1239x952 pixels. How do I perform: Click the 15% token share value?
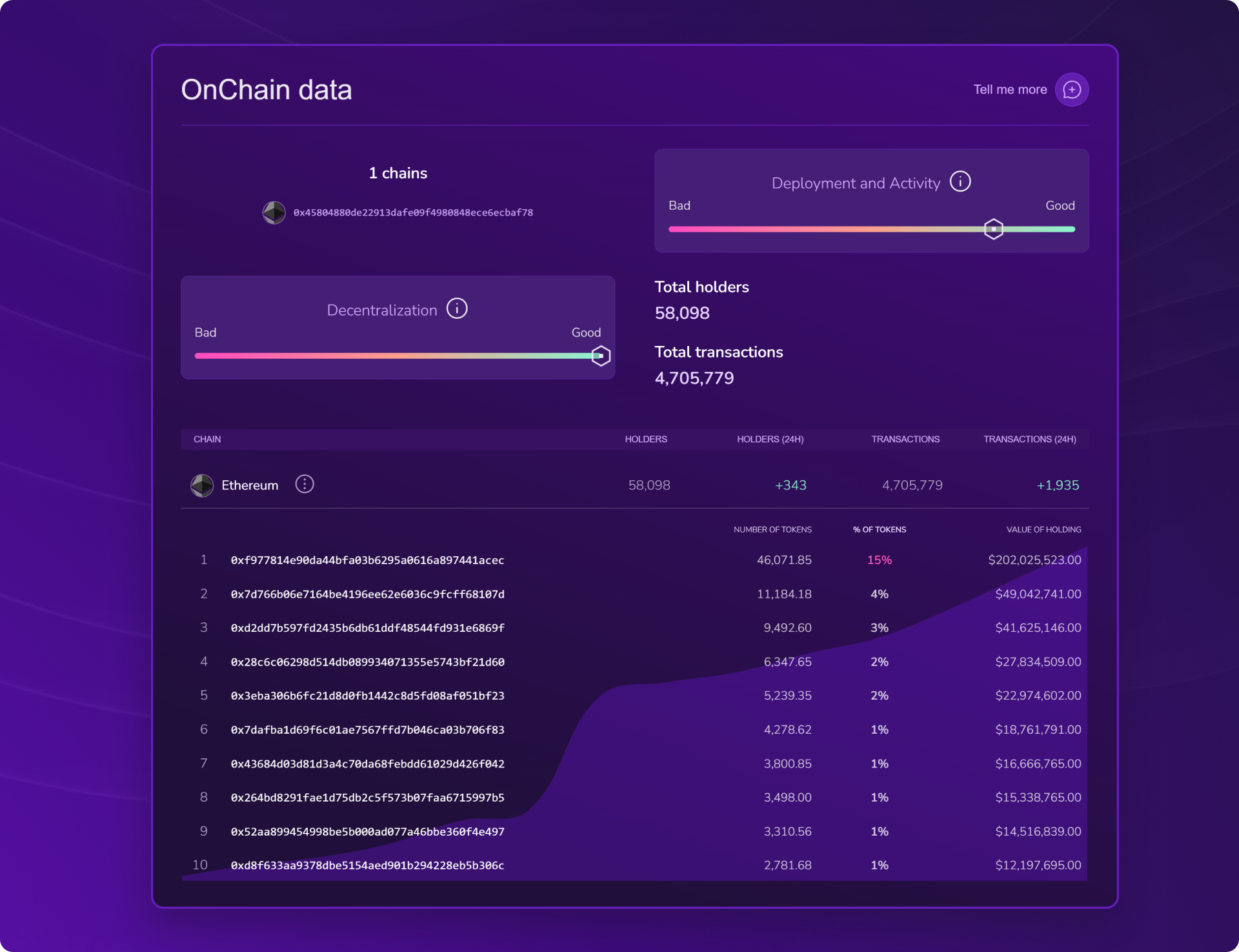click(879, 560)
